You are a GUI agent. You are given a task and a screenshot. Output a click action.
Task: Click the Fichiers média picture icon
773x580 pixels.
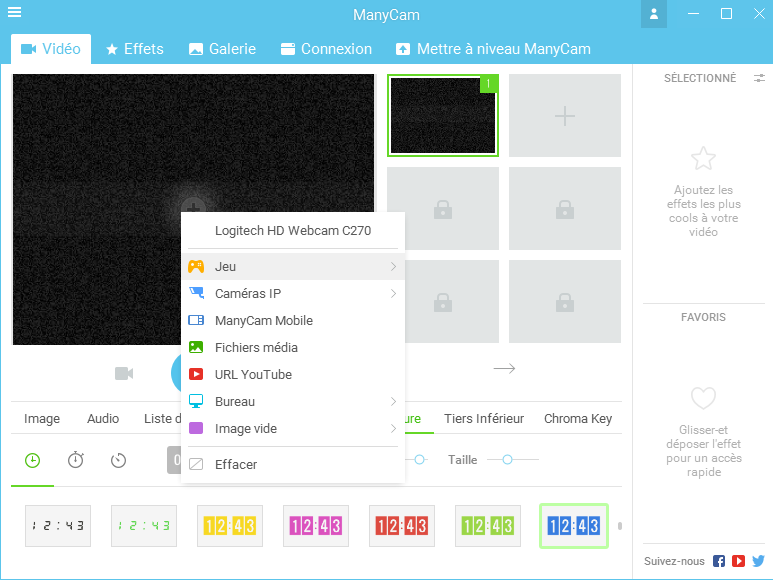click(196, 347)
